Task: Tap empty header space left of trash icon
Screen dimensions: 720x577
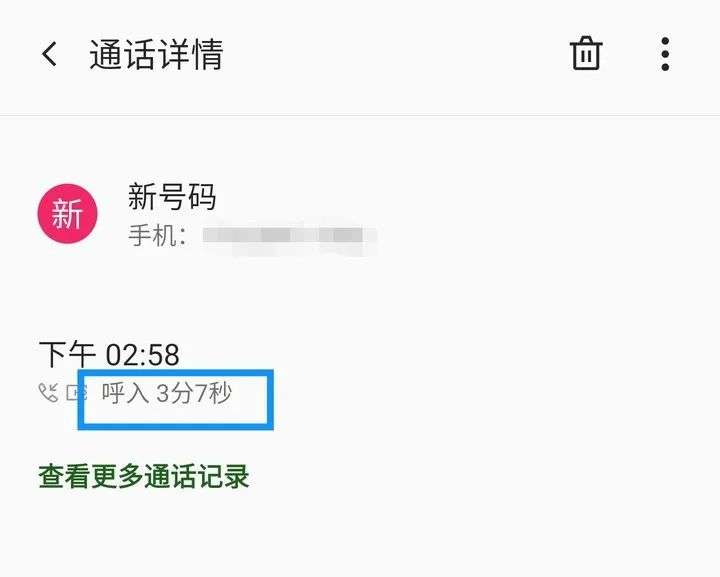Action: click(x=395, y=54)
